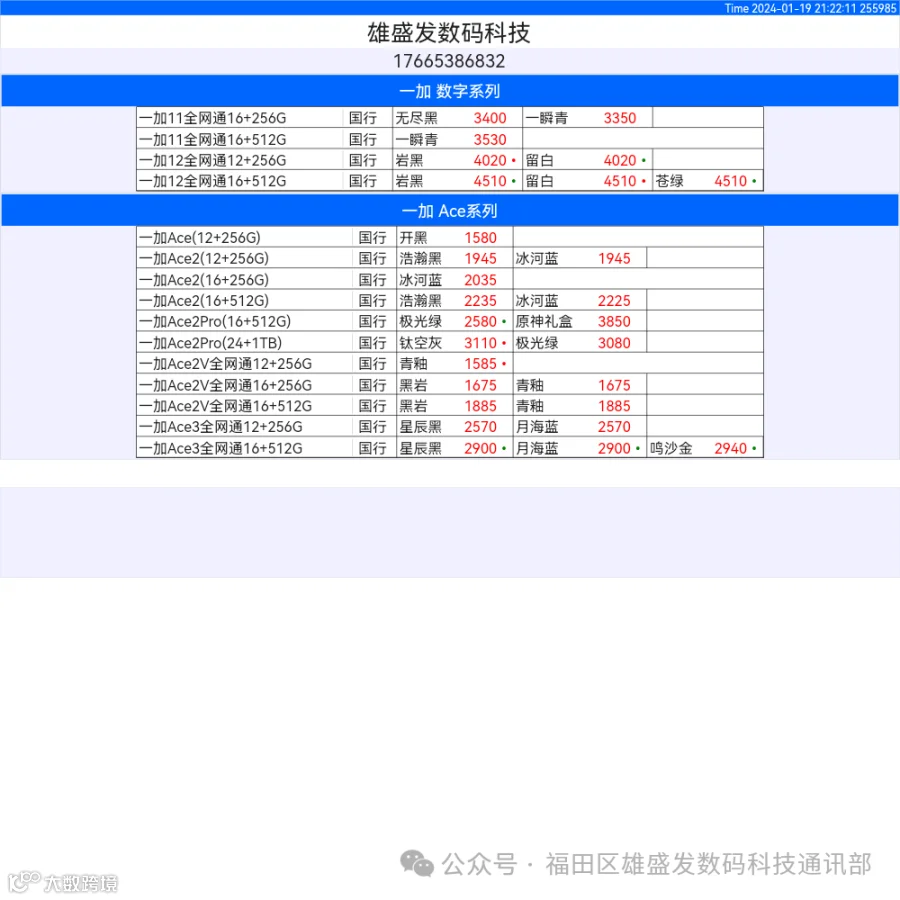Click 极光绿 in the Ace2Pro(16+512G) row

point(421,321)
